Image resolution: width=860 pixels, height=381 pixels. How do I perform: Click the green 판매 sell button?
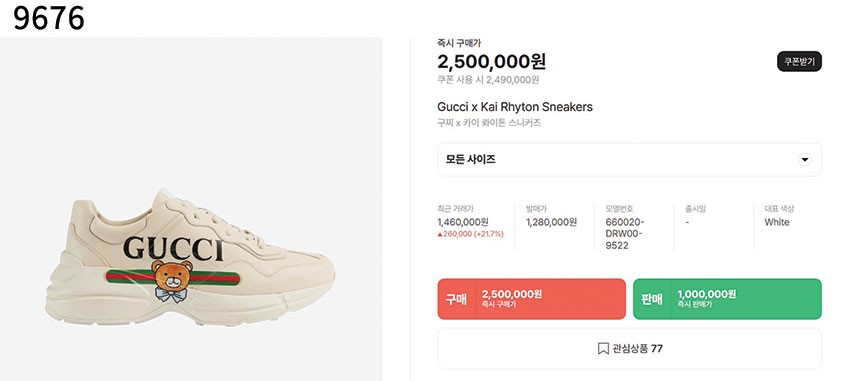(x=727, y=299)
